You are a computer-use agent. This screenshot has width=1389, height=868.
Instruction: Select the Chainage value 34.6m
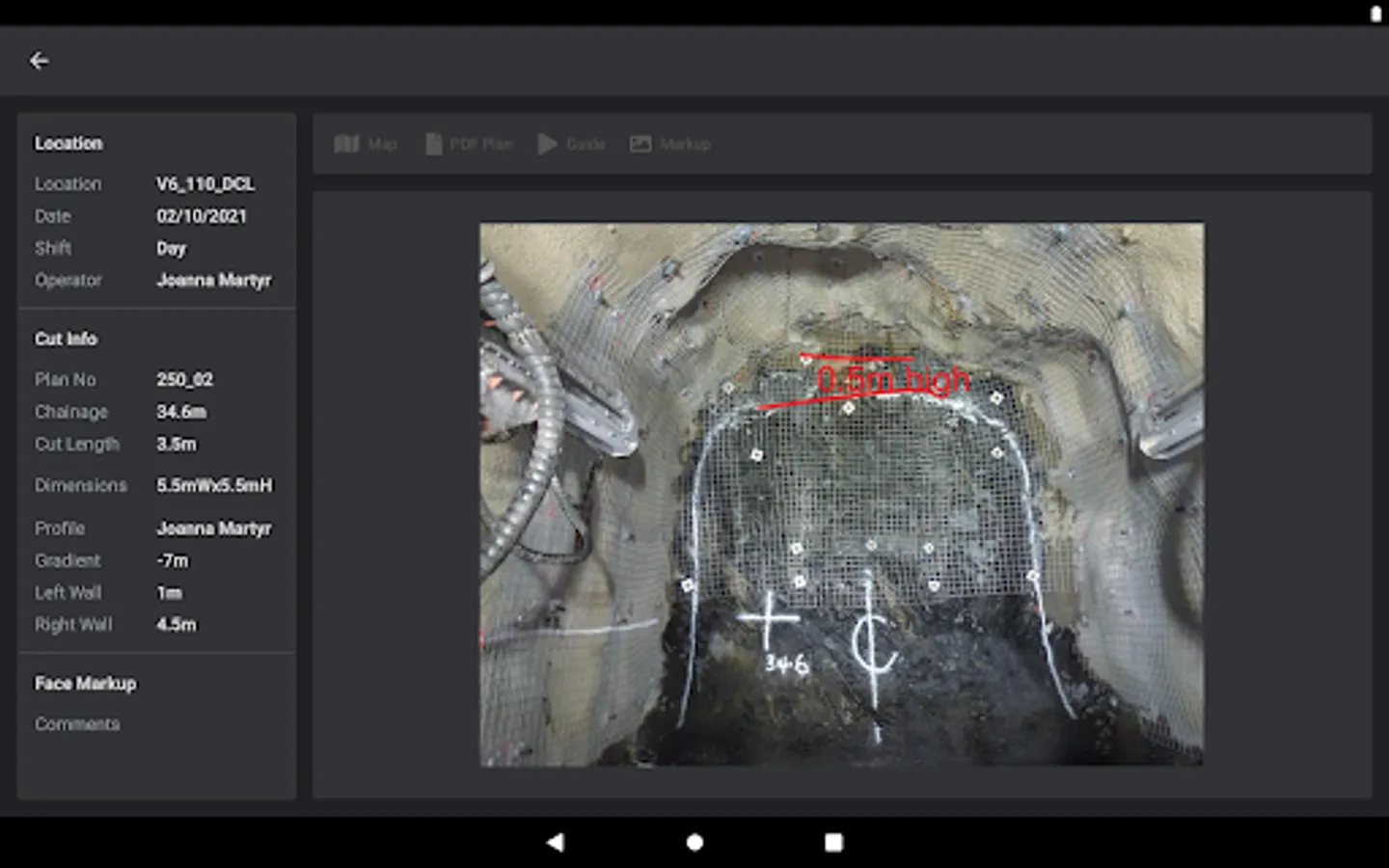pyautogui.click(x=181, y=412)
